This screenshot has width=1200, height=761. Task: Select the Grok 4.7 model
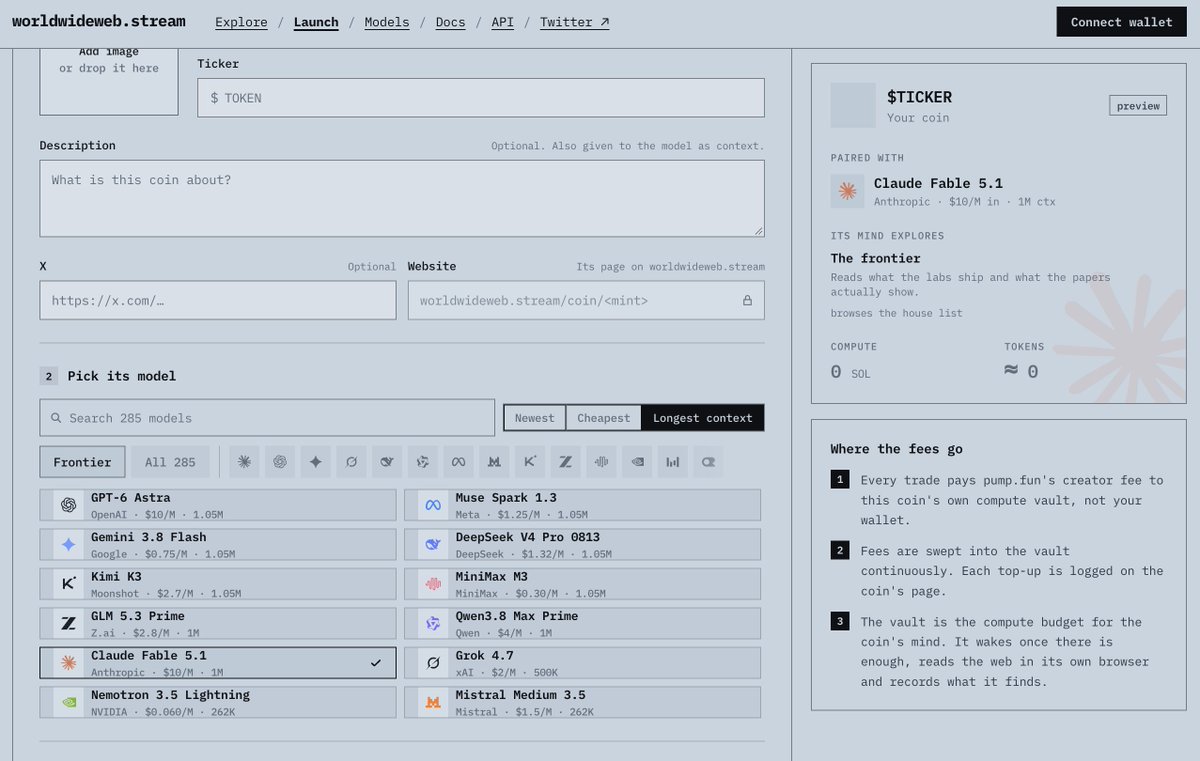[x=582, y=662]
